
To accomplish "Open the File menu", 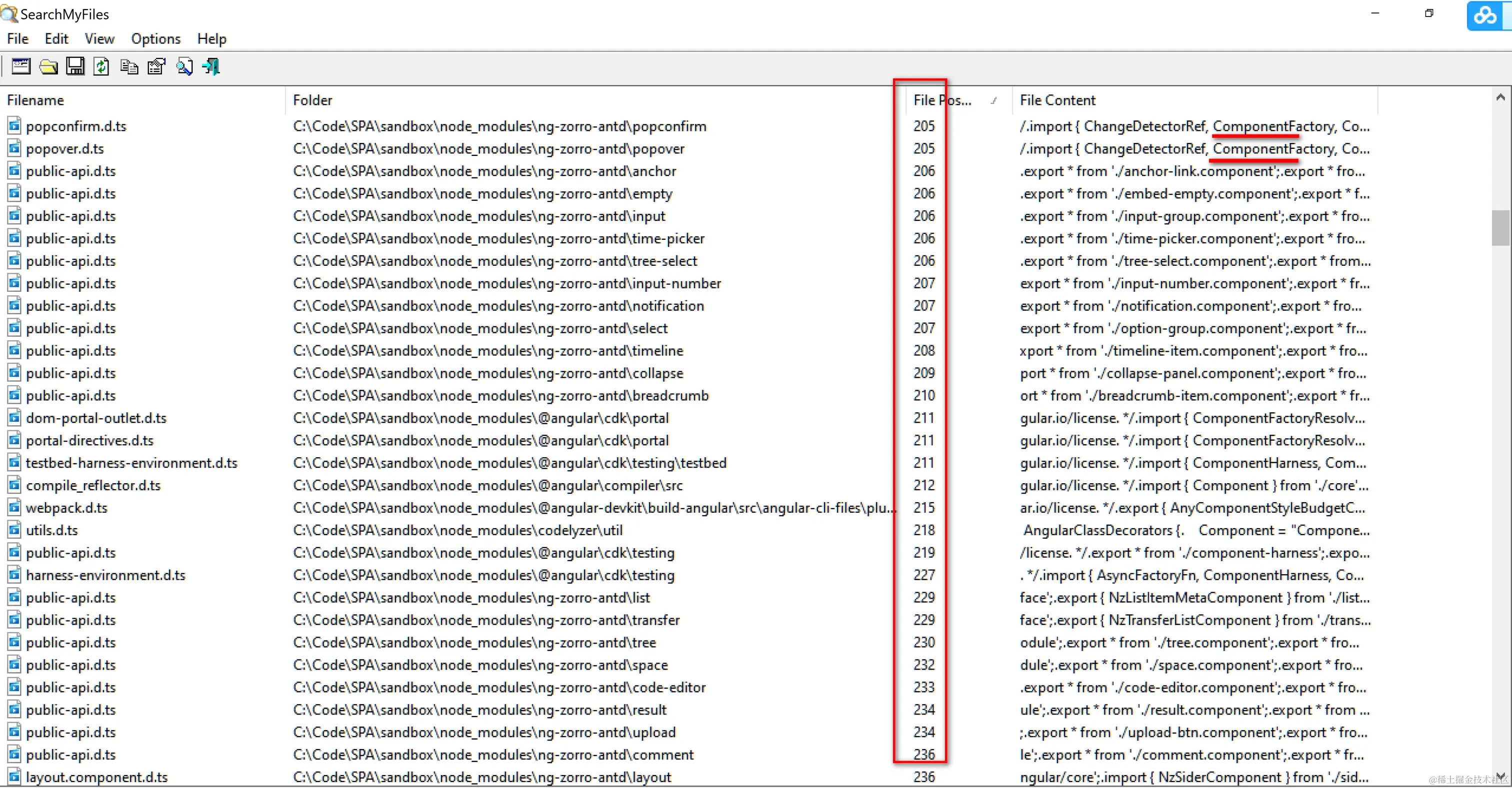I will (17, 38).
